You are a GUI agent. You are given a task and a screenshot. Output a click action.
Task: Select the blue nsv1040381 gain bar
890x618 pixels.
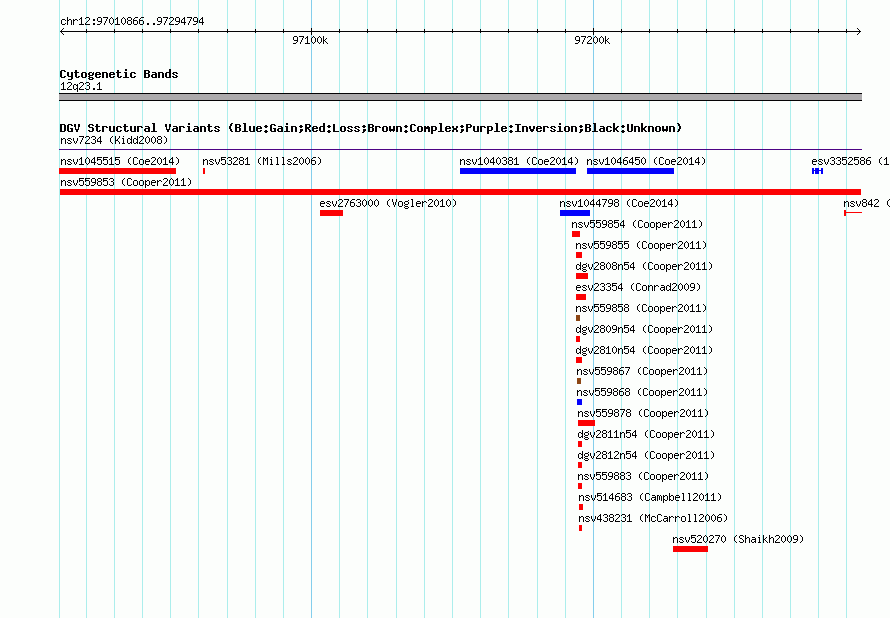pos(518,171)
